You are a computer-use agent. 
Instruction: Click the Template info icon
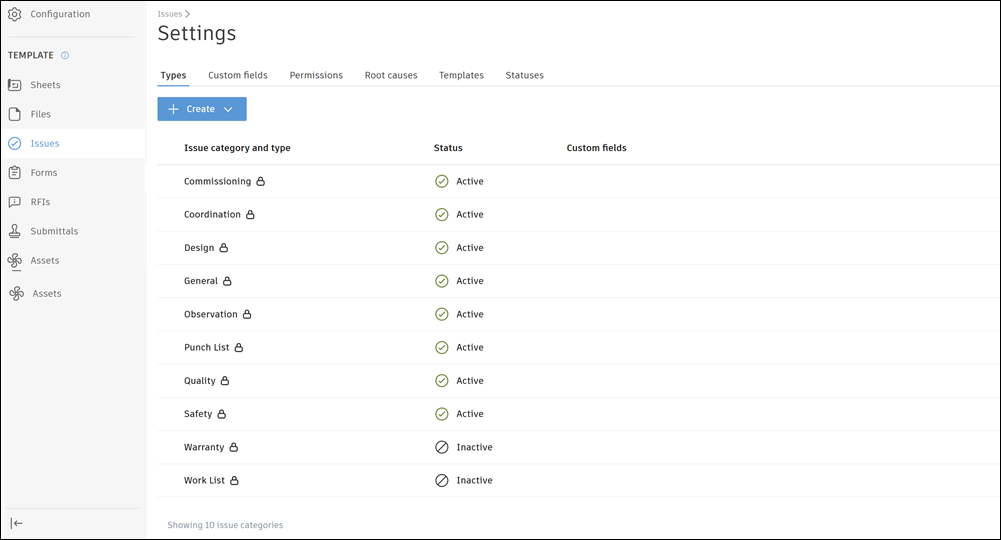65,56
